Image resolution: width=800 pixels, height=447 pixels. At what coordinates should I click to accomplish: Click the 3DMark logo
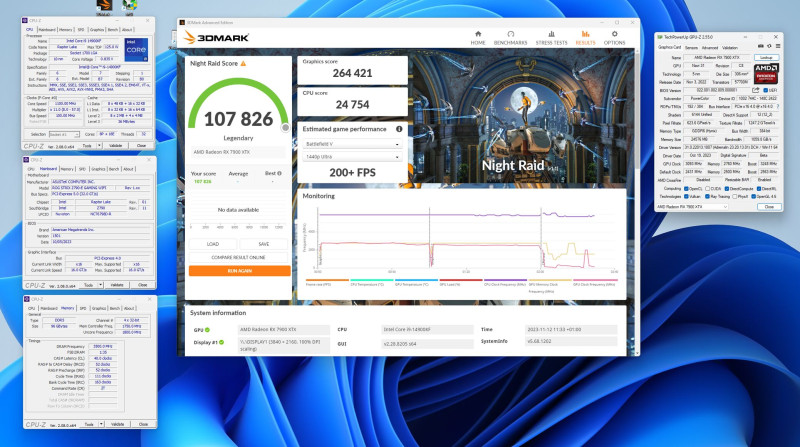[216, 37]
